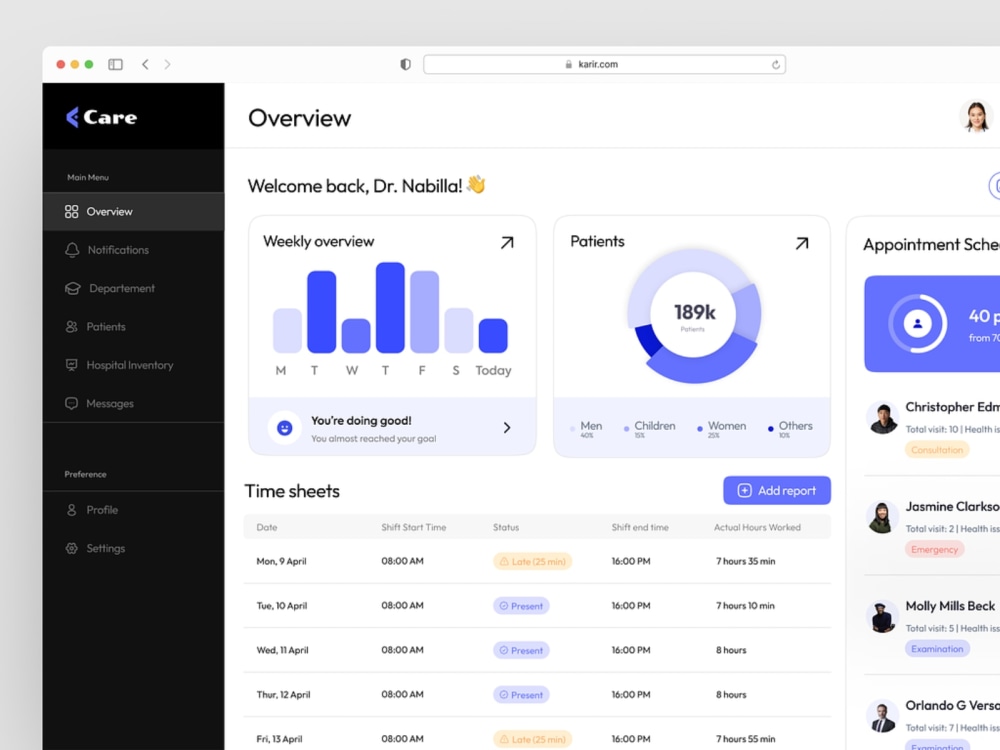
Task: Click the Present badge for Tue, 10 April
Action: [x=521, y=606]
